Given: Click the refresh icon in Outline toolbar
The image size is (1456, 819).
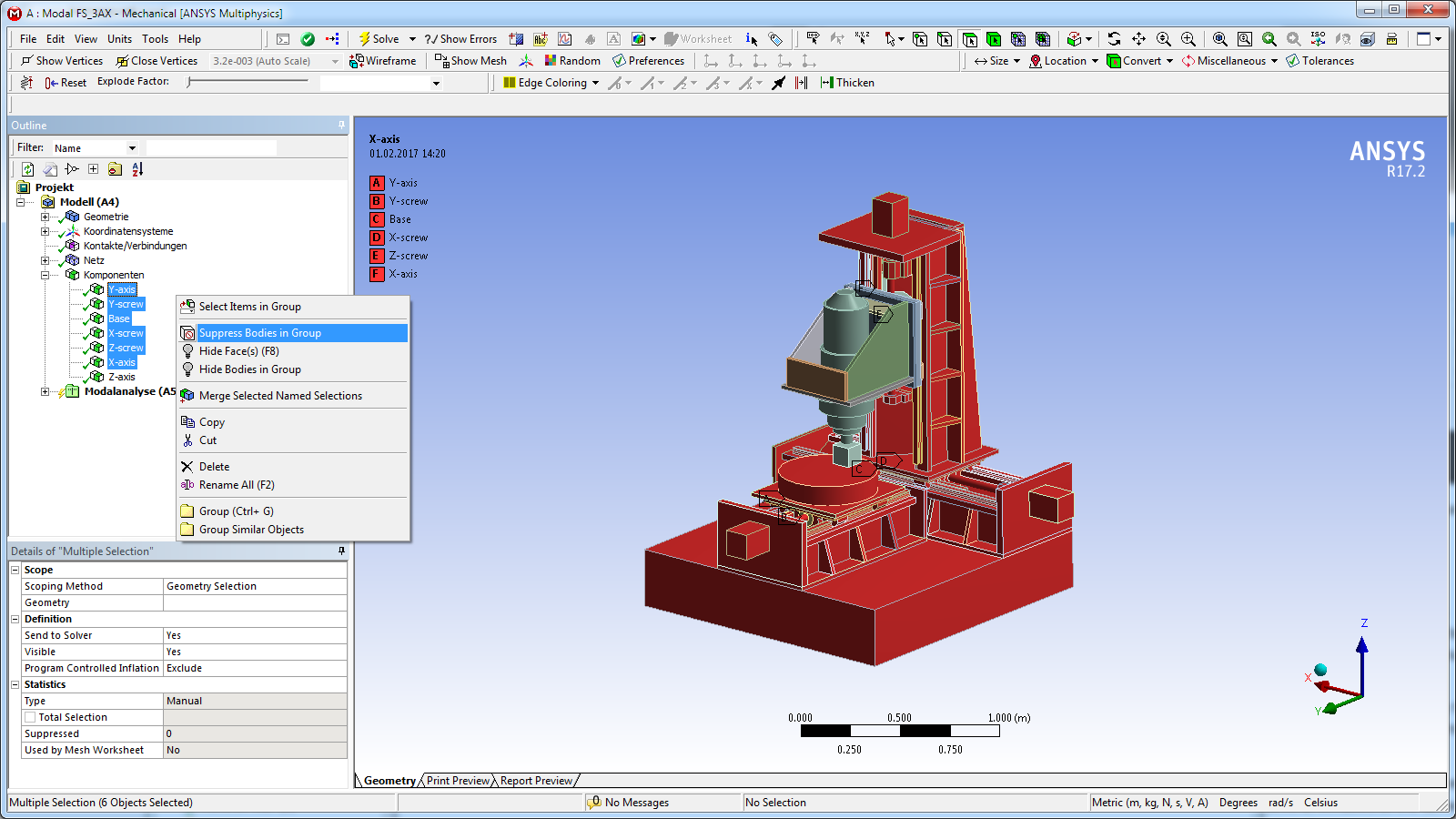Looking at the screenshot, I should tap(28, 169).
